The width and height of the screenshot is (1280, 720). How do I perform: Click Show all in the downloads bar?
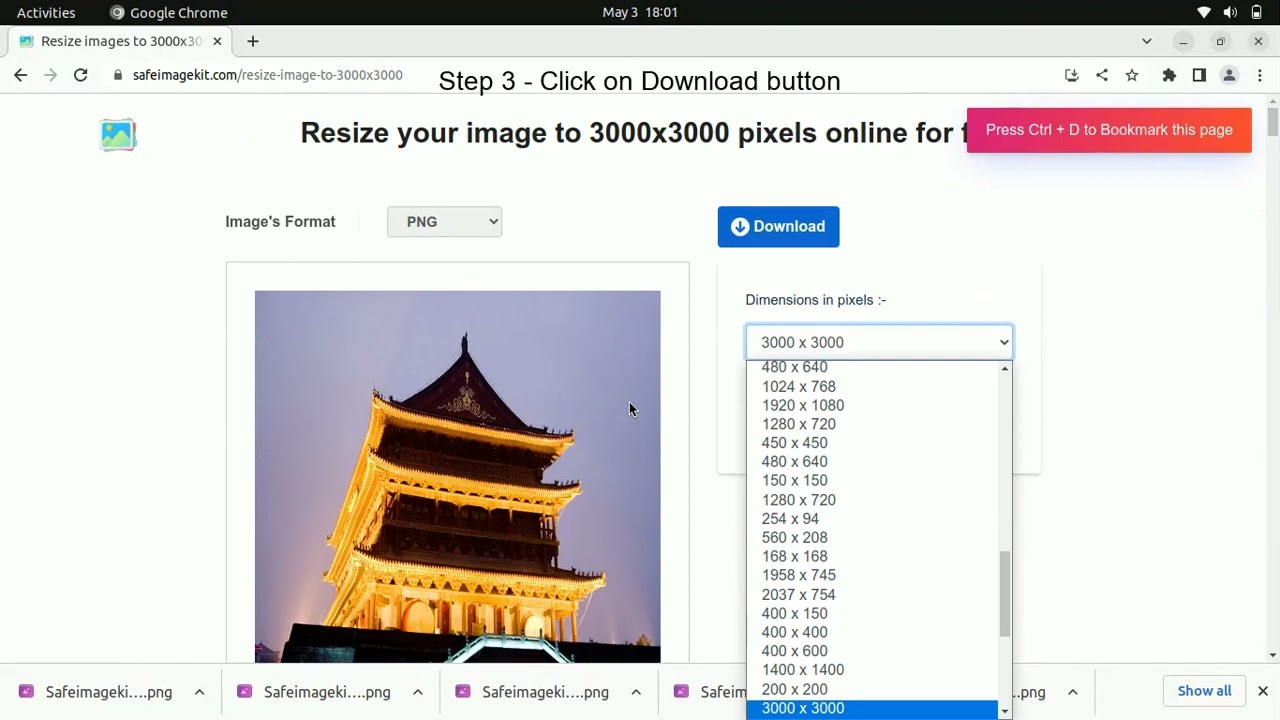click(1204, 690)
